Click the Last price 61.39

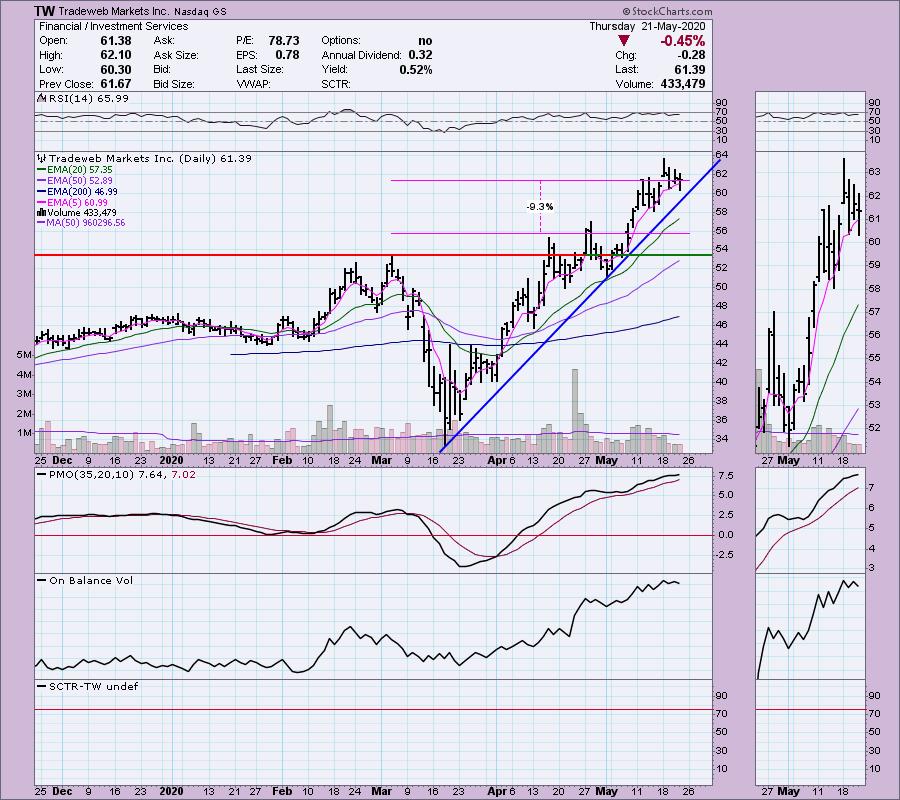[x=690, y=69]
